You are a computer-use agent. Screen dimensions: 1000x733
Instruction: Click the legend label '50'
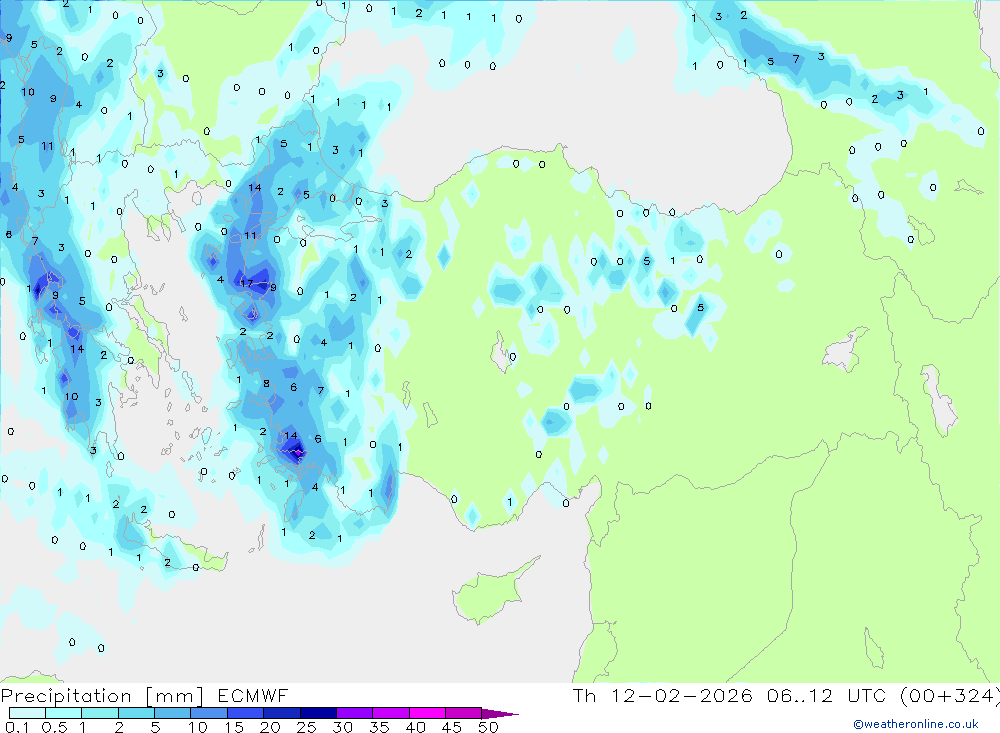coord(488,727)
